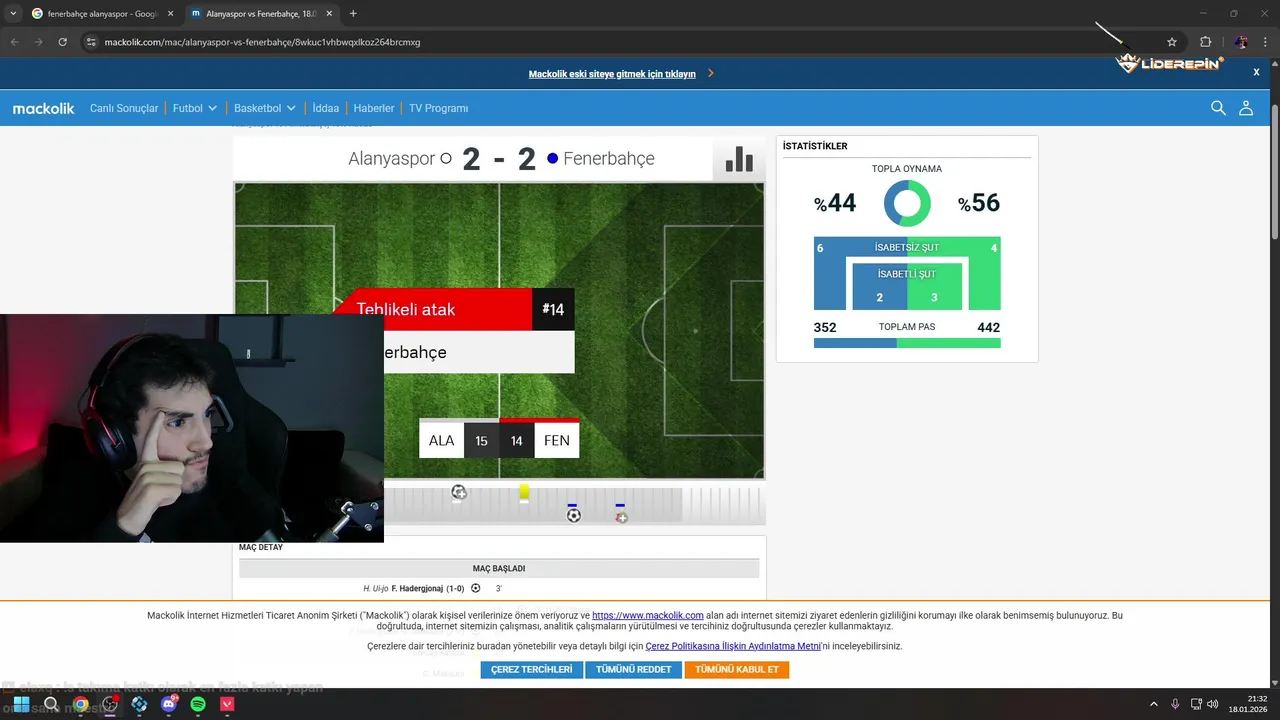
Task: Click the red plus event marker on timeline
Action: point(621,516)
